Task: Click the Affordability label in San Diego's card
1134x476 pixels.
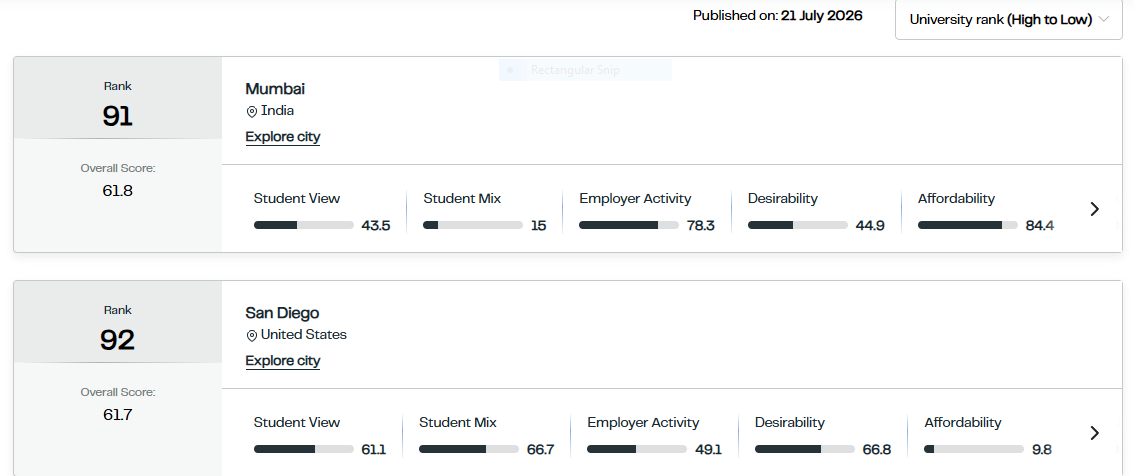Action: click(963, 422)
